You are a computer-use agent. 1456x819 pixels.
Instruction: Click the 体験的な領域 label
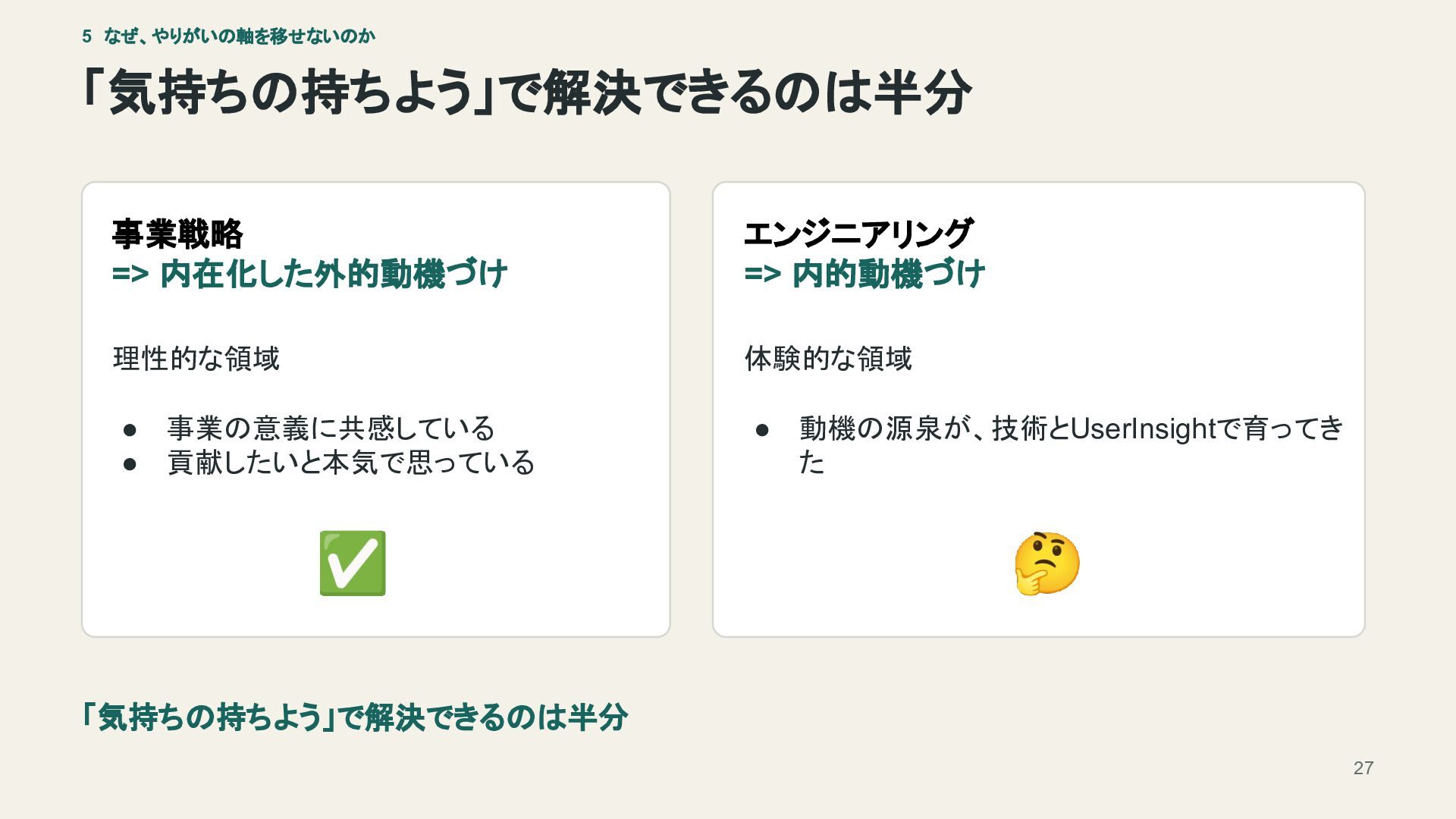(828, 358)
